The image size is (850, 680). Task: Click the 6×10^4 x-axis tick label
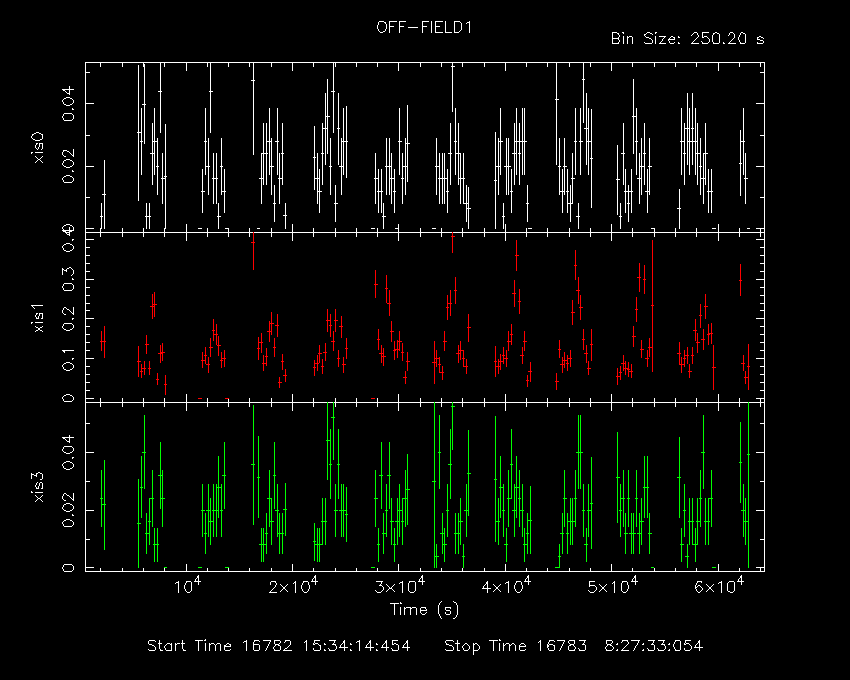tap(719, 585)
